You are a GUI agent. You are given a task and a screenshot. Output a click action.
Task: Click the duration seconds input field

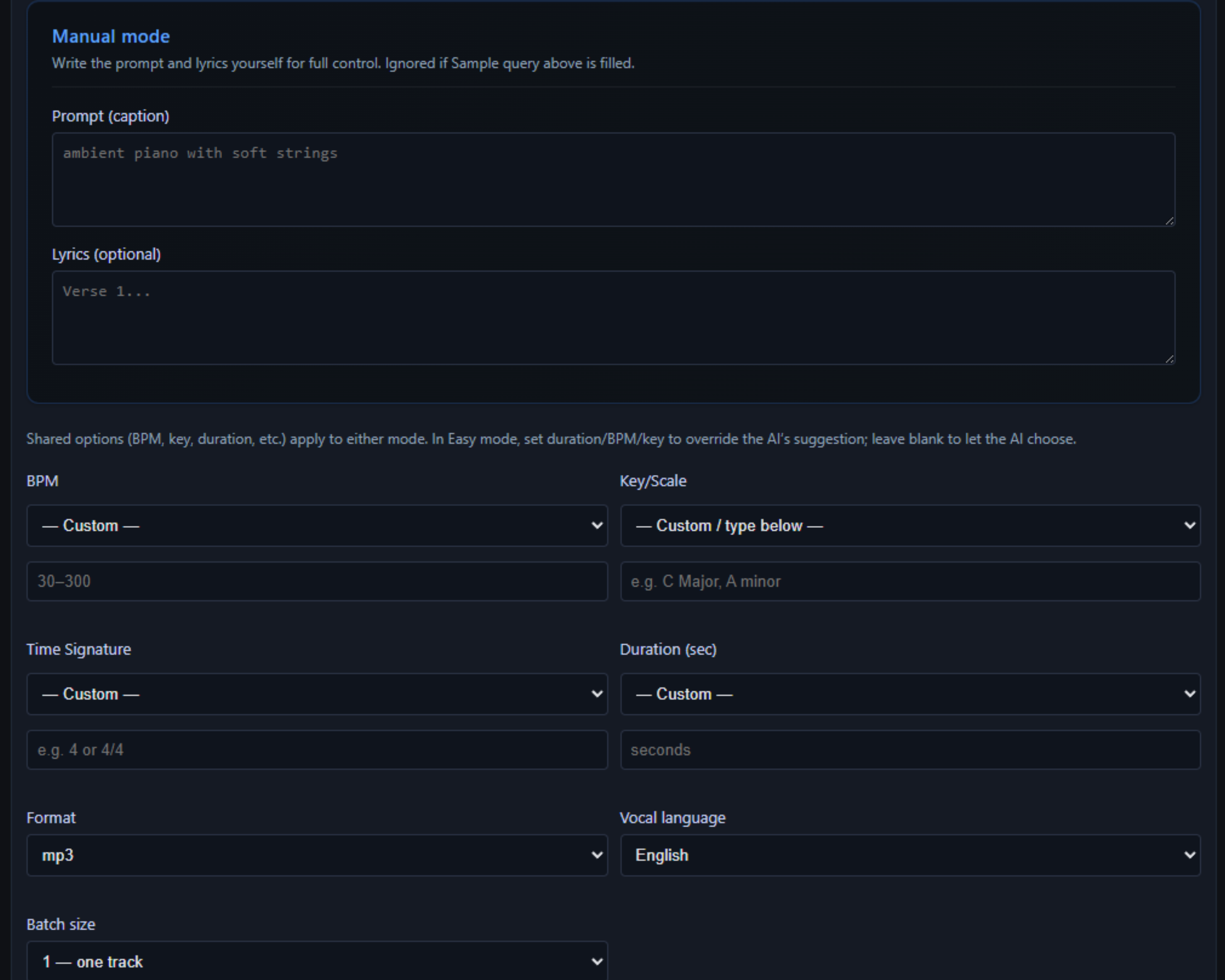[x=909, y=750]
